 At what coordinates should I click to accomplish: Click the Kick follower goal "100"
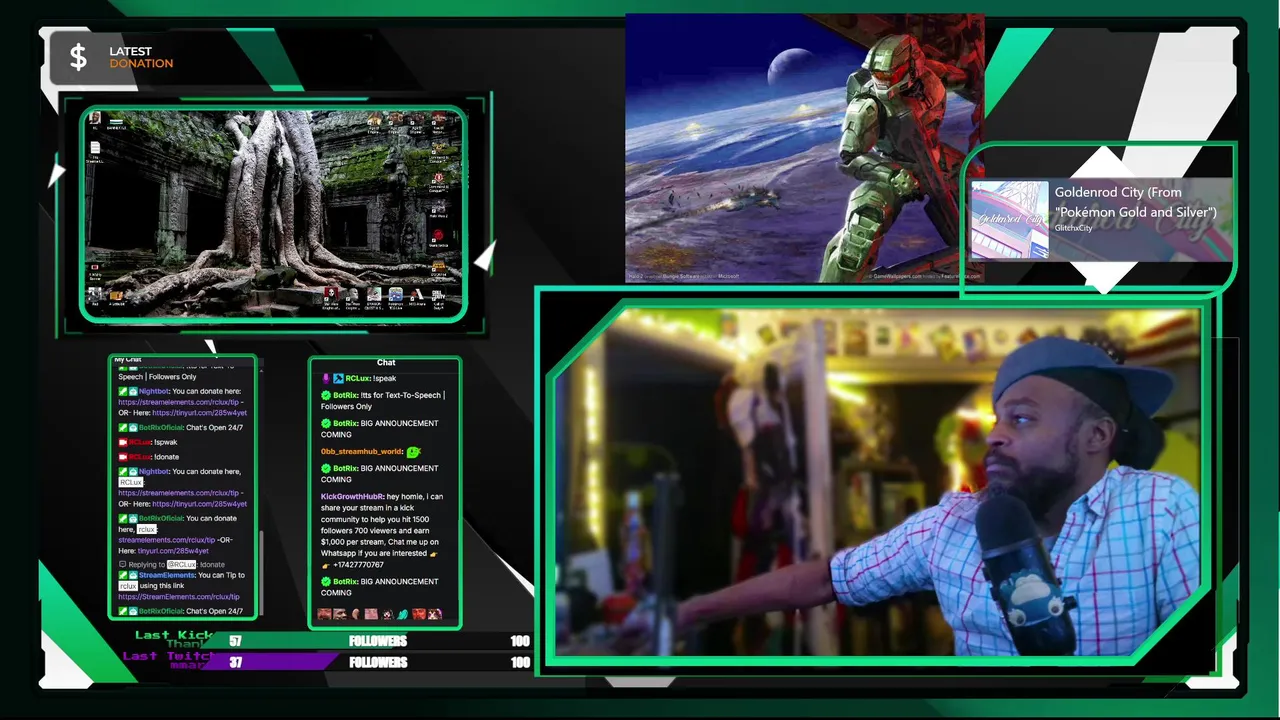[520, 641]
